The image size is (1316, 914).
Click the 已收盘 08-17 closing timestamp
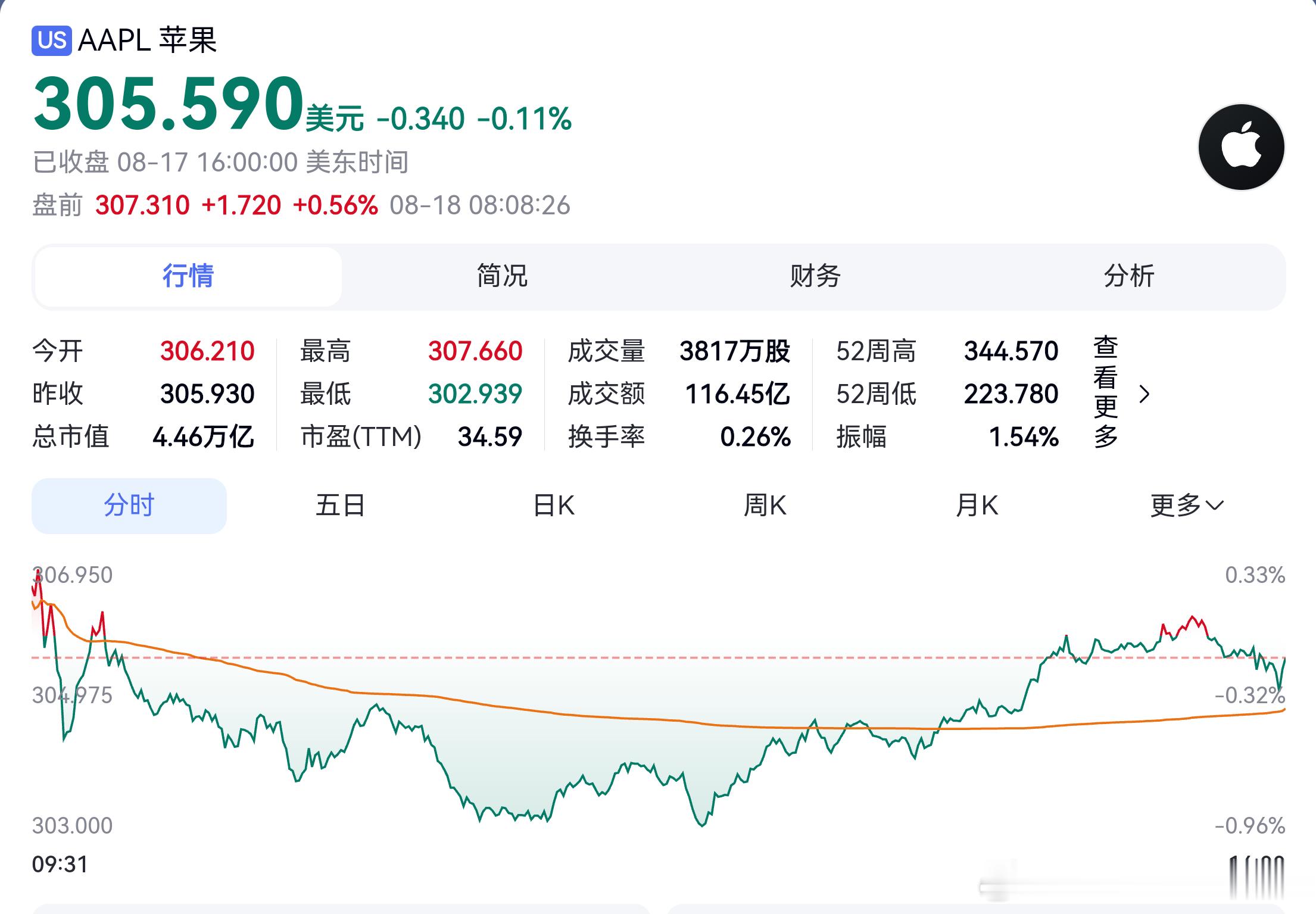[220, 162]
